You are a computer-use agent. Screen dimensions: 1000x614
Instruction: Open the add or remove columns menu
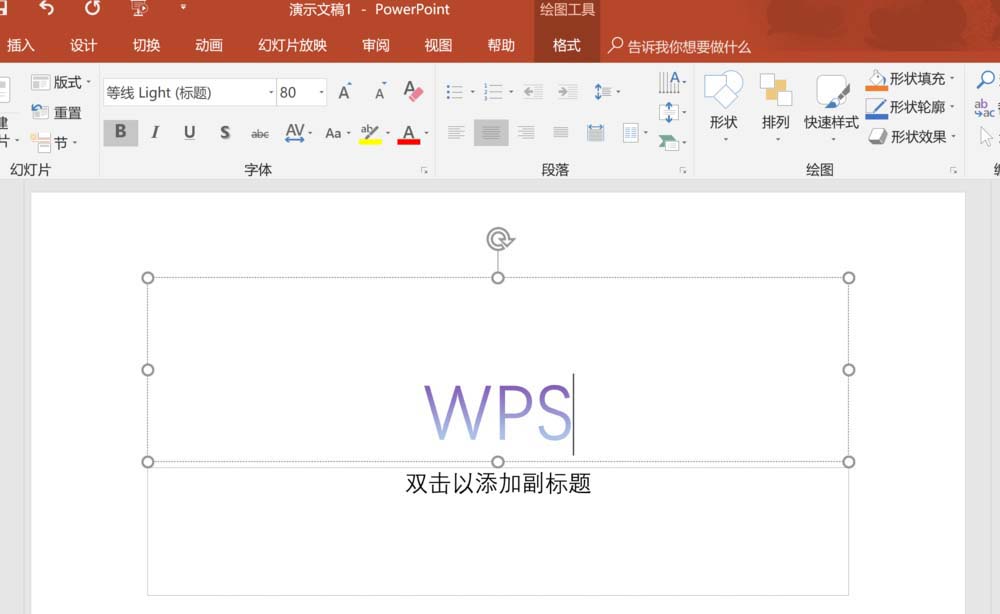point(635,133)
